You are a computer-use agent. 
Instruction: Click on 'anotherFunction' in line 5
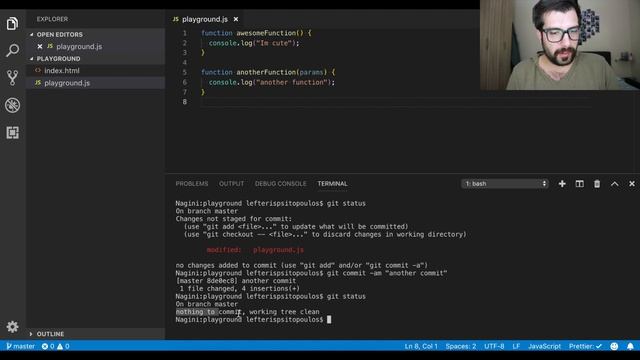pyautogui.click(x=266, y=72)
